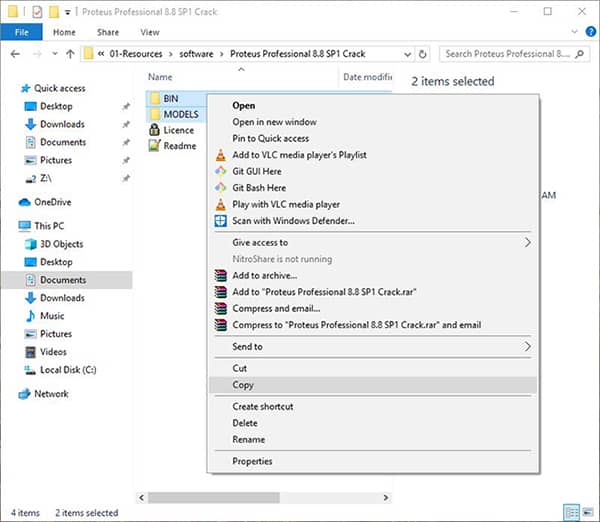Click the search magnifier icon

(x=580, y=54)
